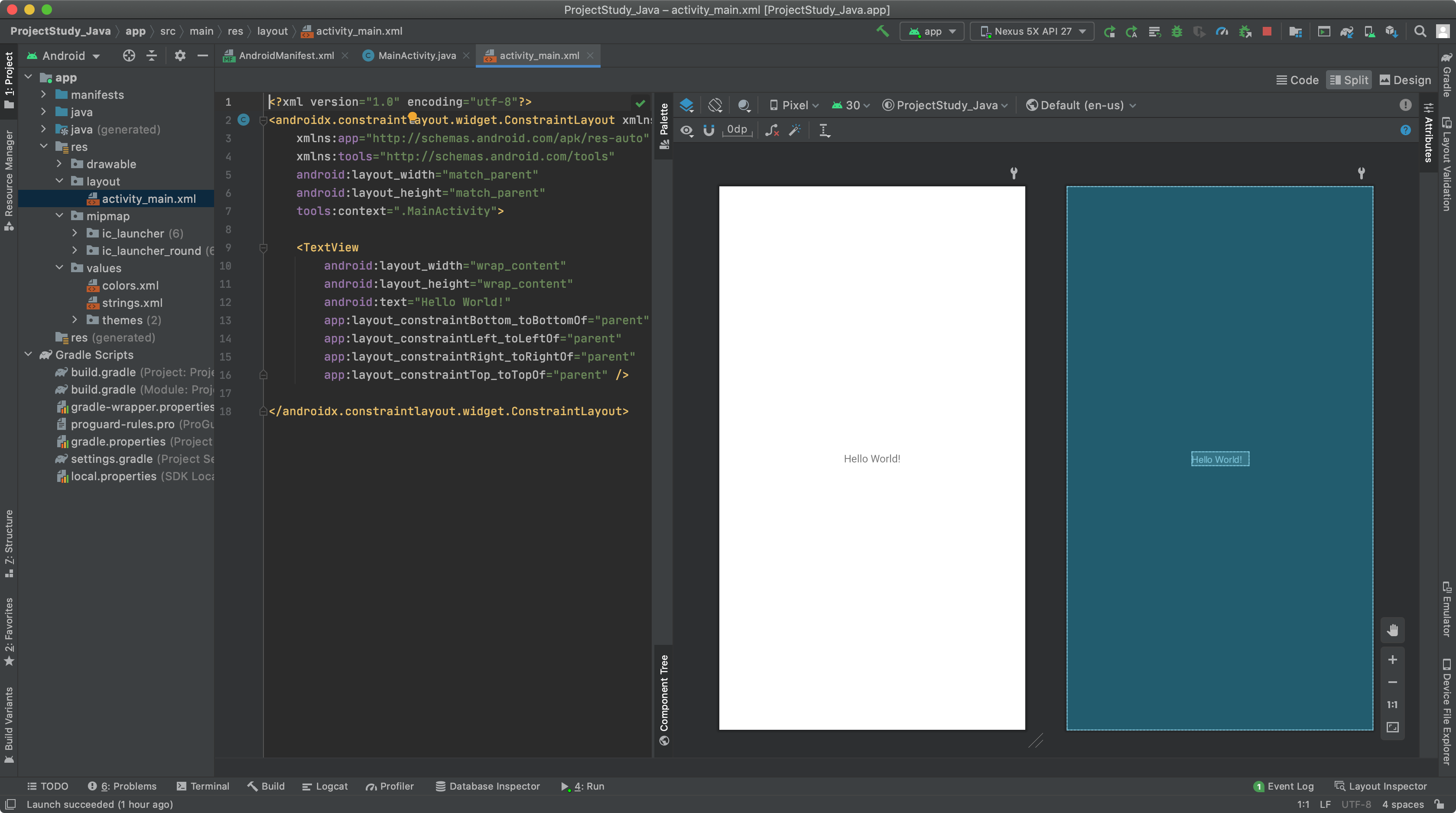Stop the running app with red square
The height and width of the screenshot is (813, 1456).
tap(1267, 32)
